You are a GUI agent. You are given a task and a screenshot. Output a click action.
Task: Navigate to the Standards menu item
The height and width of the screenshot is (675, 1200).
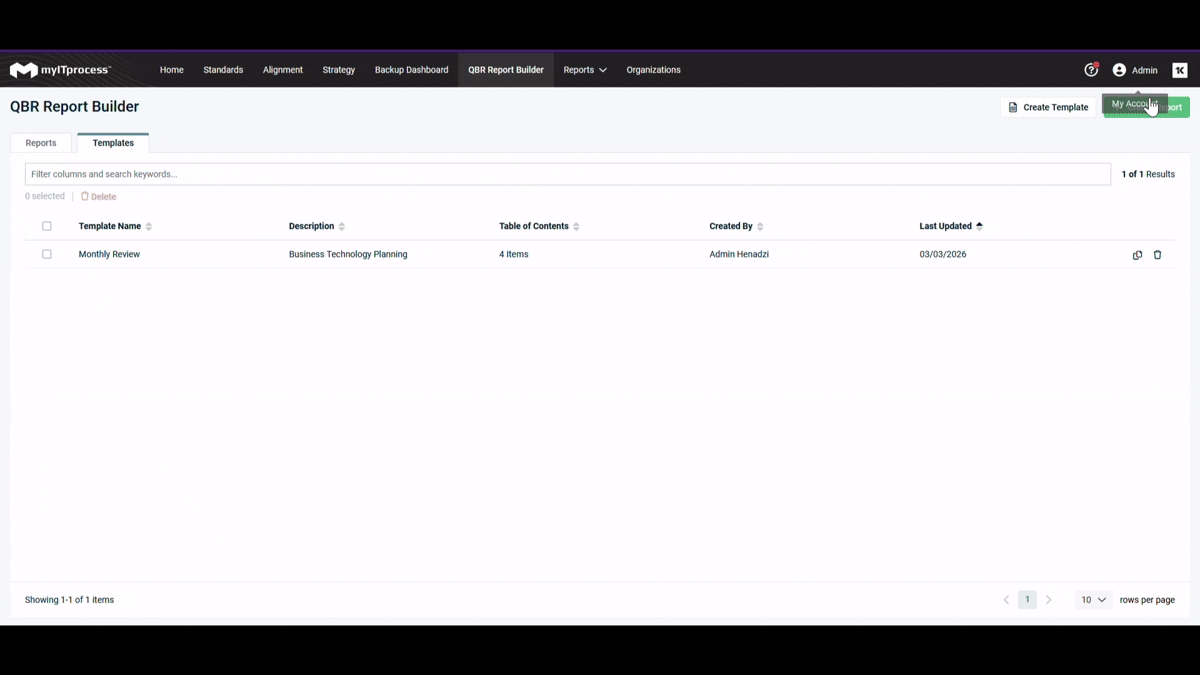223,70
